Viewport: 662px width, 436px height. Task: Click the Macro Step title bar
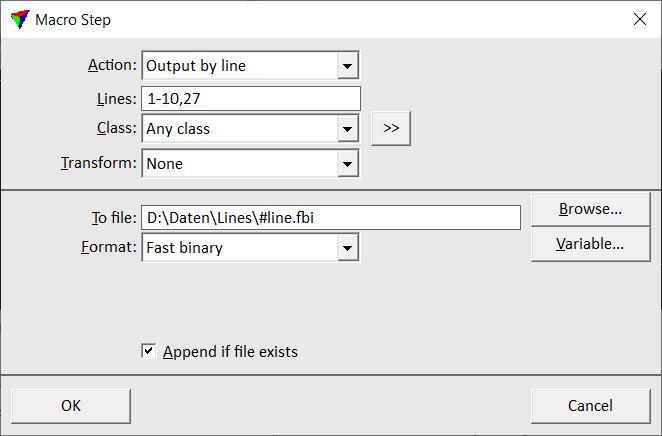coord(300,19)
